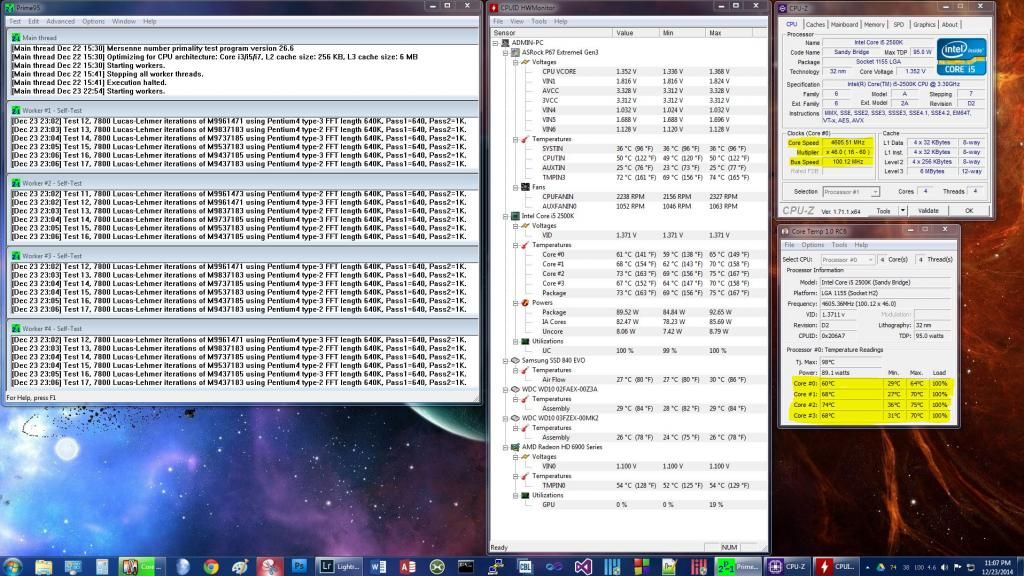Switch to Lightroom taskbar button

point(340,566)
